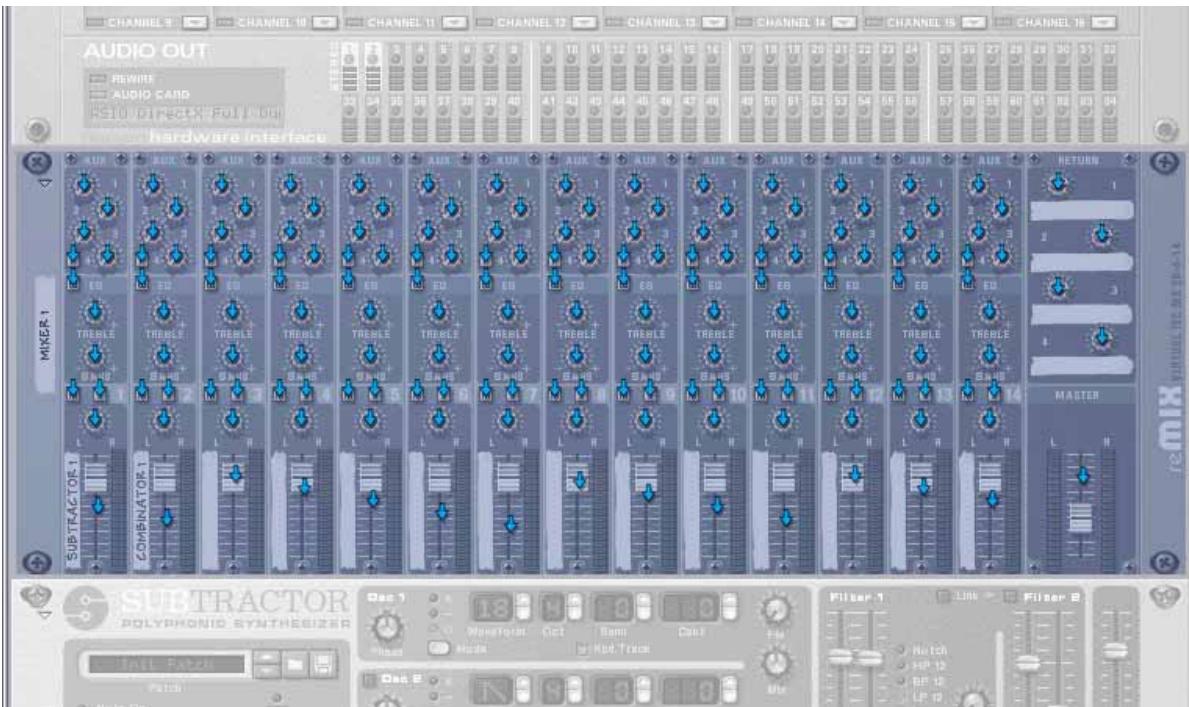The image size is (1189, 707).
Task: Click the Osc 1 Mode button
Action: click(x=438, y=649)
